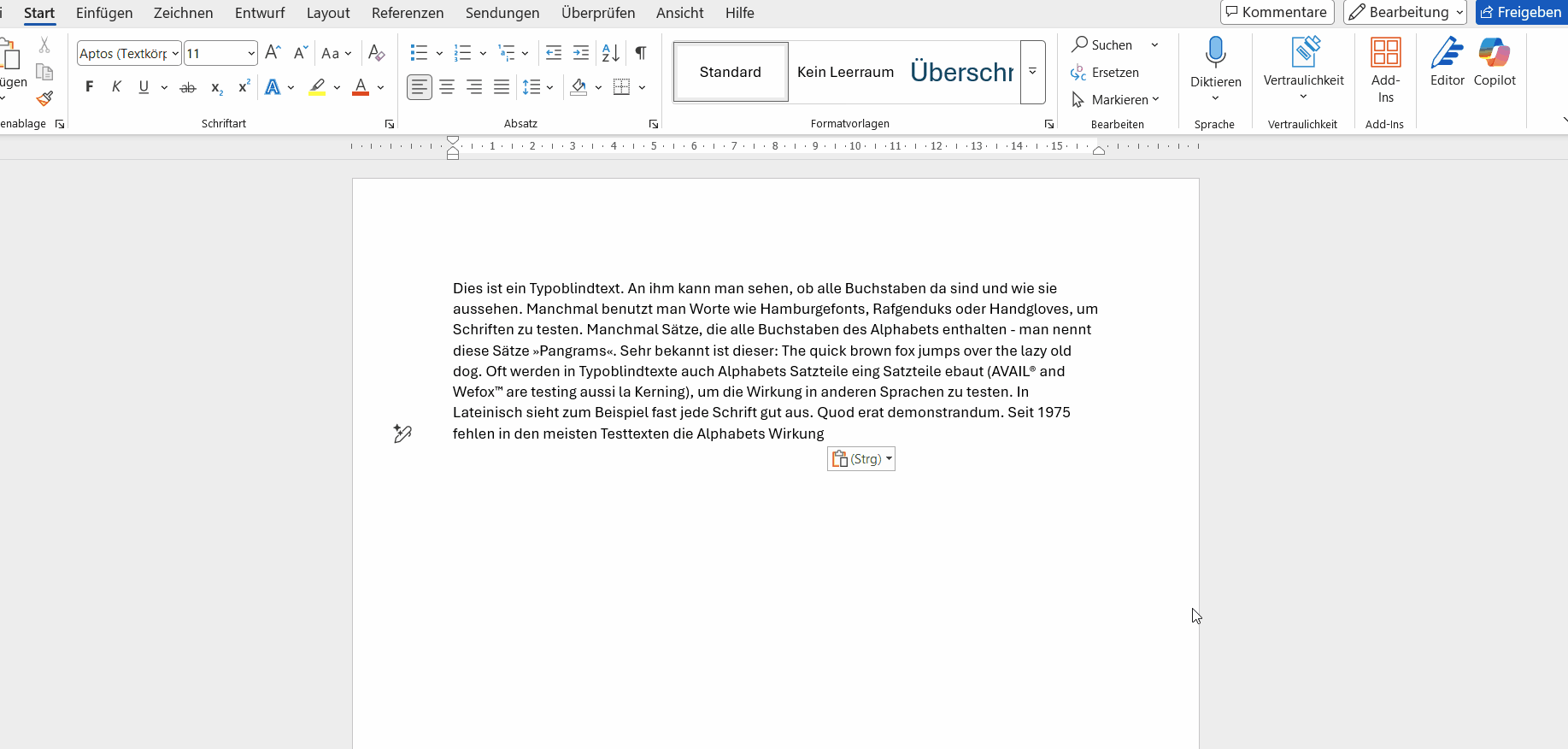Click into the font name field
This screenshot has height=749, width=1568.
[x=123, y=53]
